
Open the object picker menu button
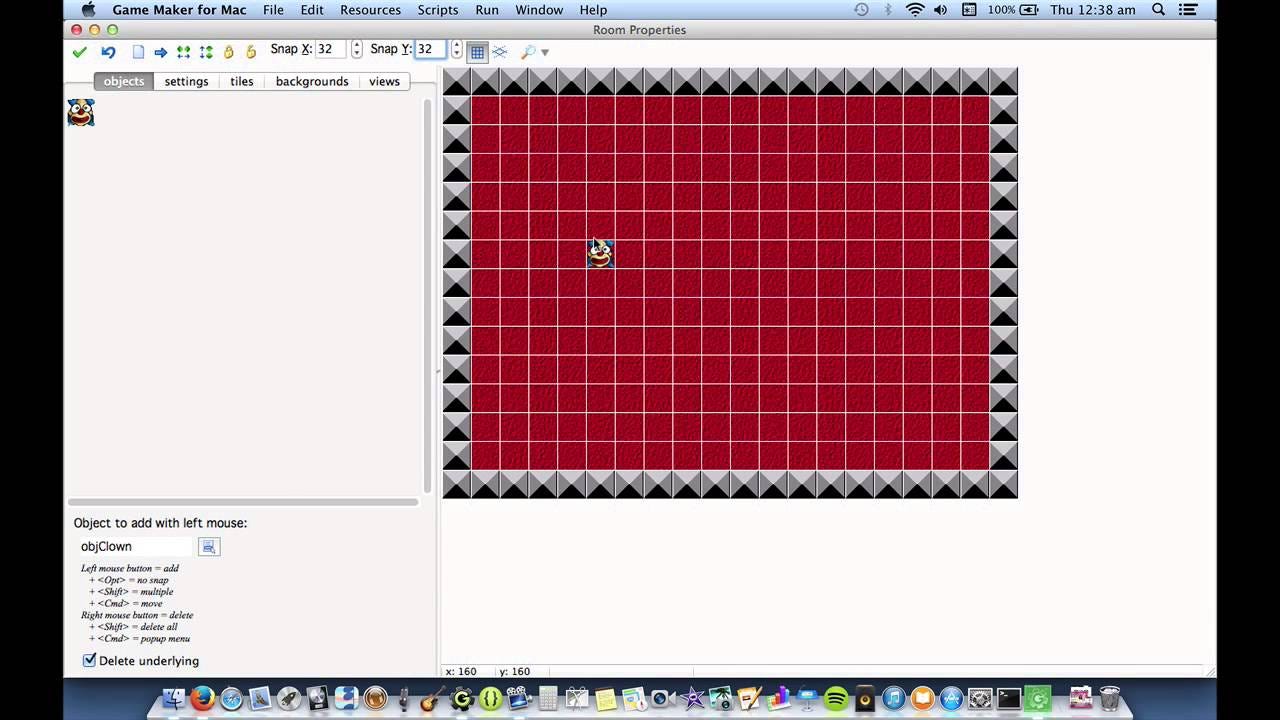tap(209, 546)
